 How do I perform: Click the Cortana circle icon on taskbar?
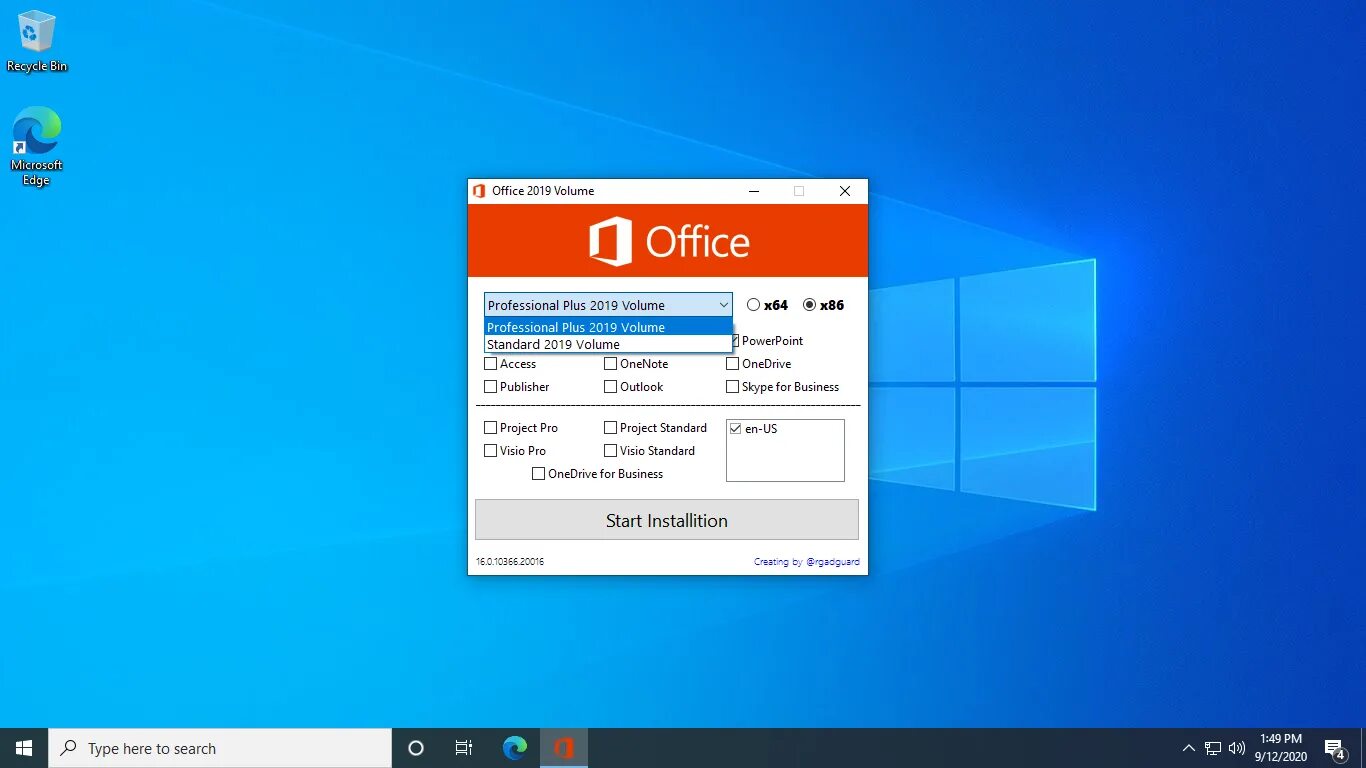click(416, 748)
